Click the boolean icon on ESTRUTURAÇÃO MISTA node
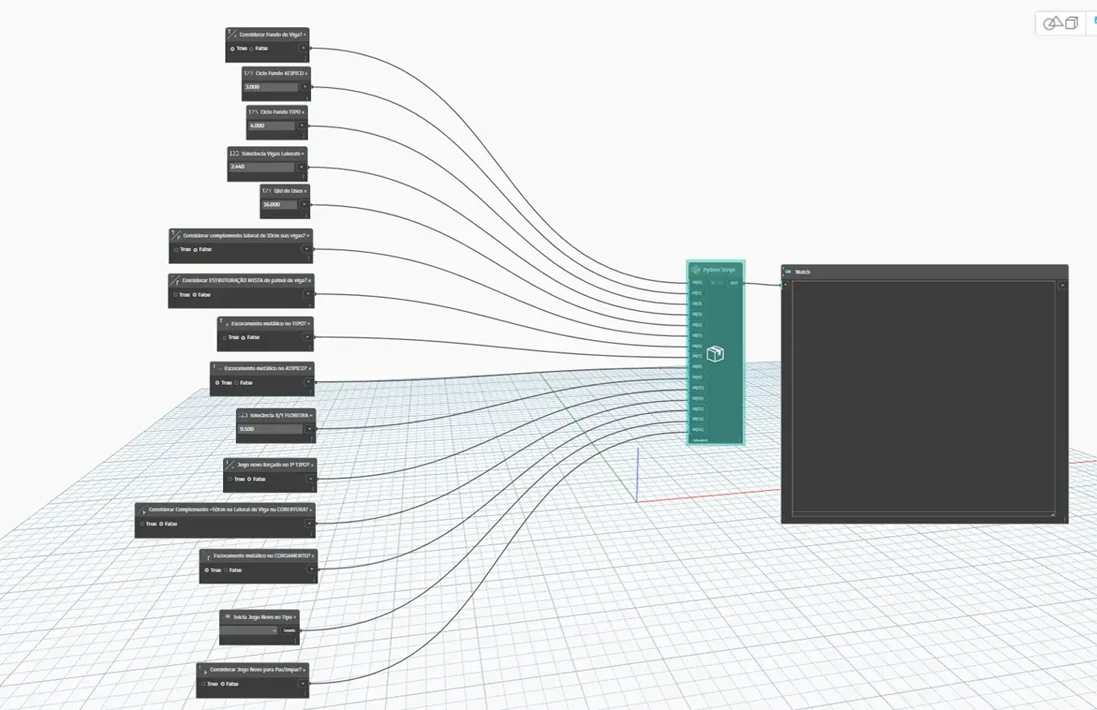 pyautogui.click(x=175, y=281)
